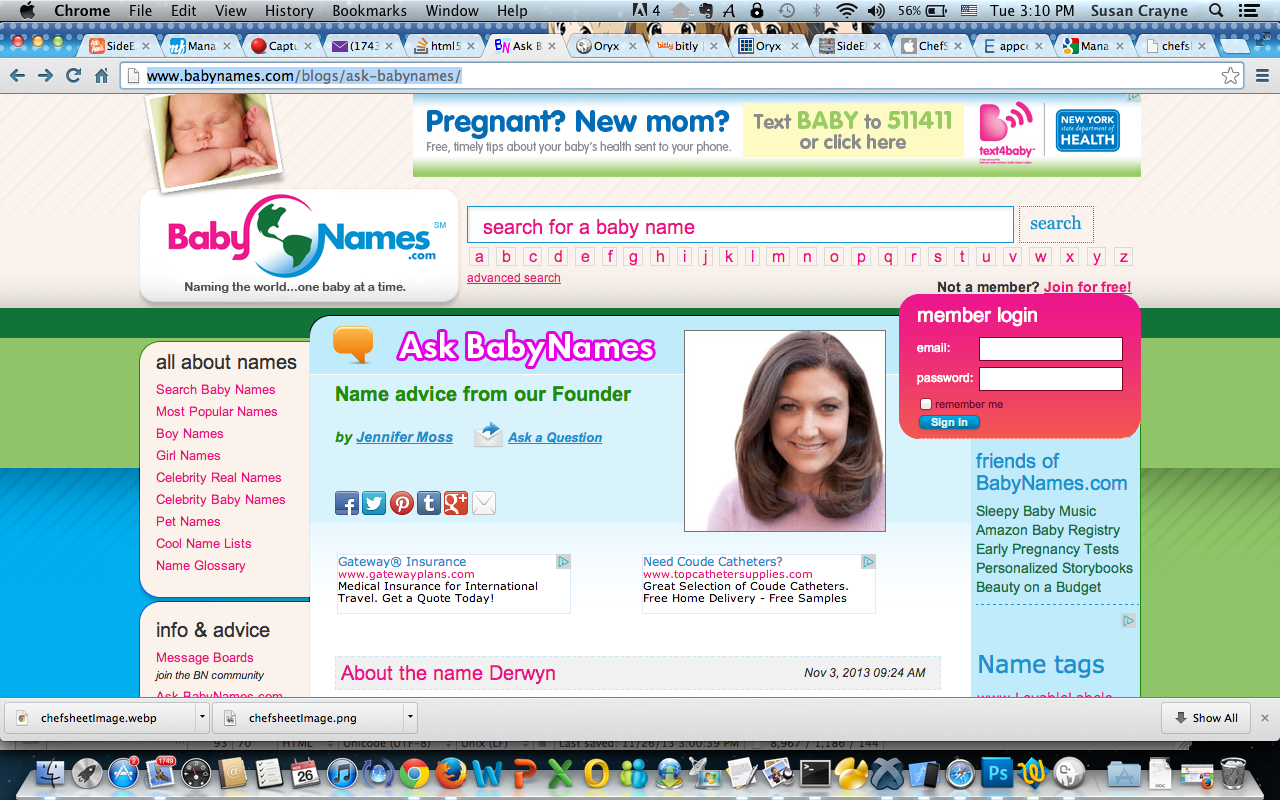Switch to the html5 tab

point(446,46)
